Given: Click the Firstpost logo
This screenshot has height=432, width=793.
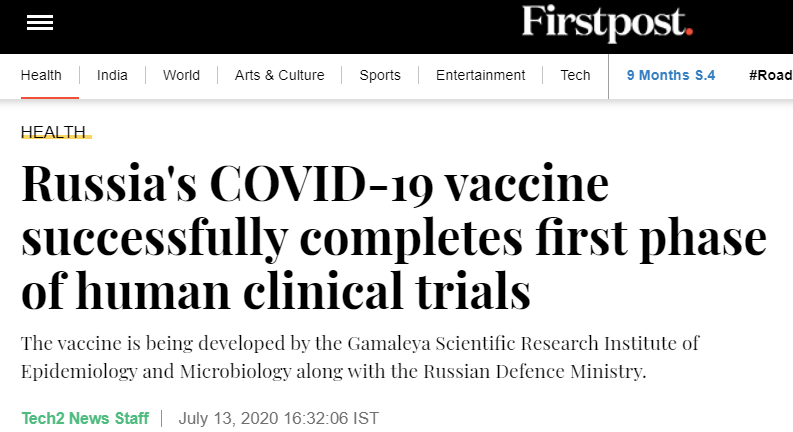Looking at the screenshot, I should pyautogui.click(x=607, y=23).
